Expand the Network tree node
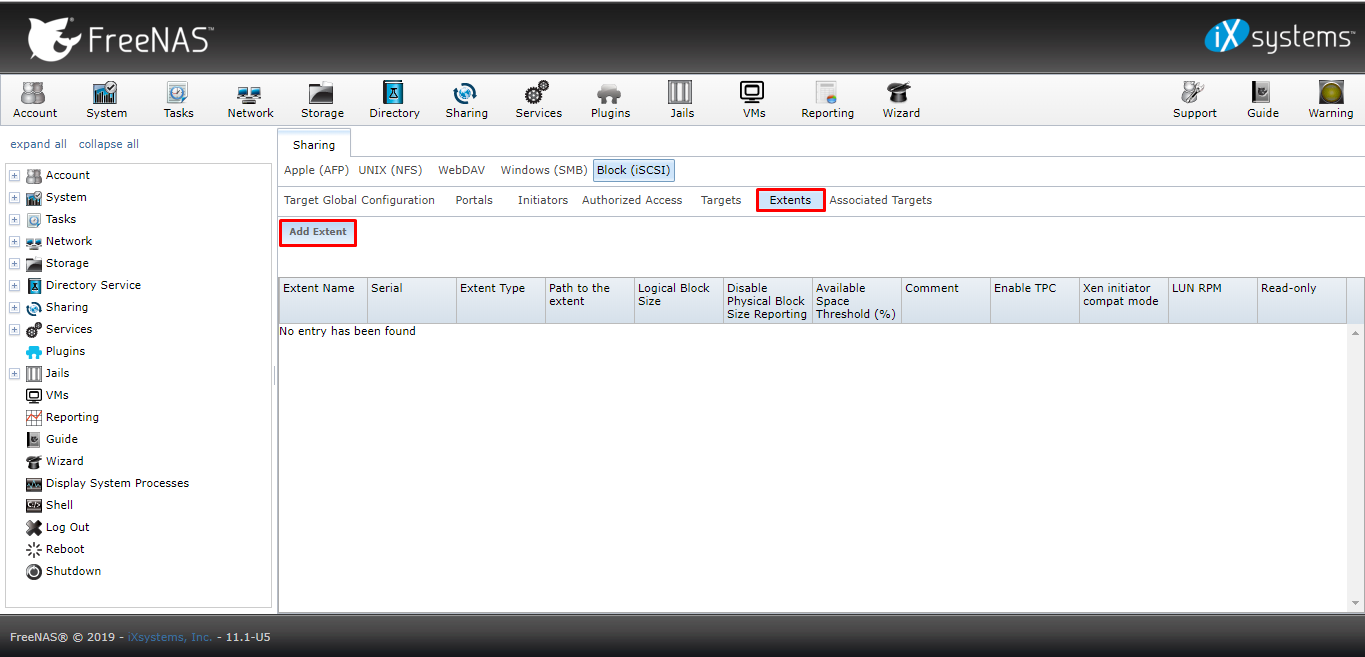 (15, 241)
